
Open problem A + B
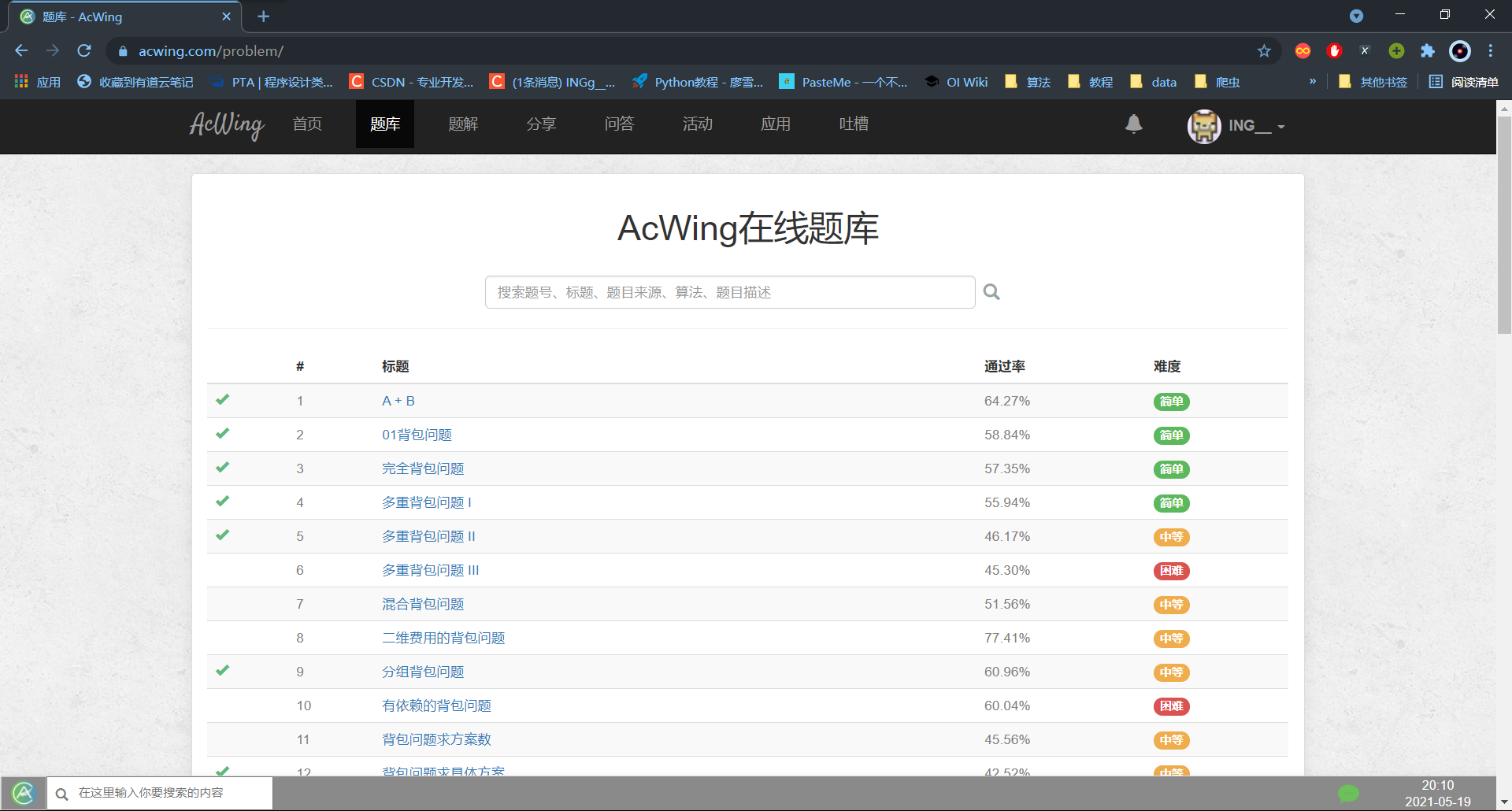tap(398, 401)
